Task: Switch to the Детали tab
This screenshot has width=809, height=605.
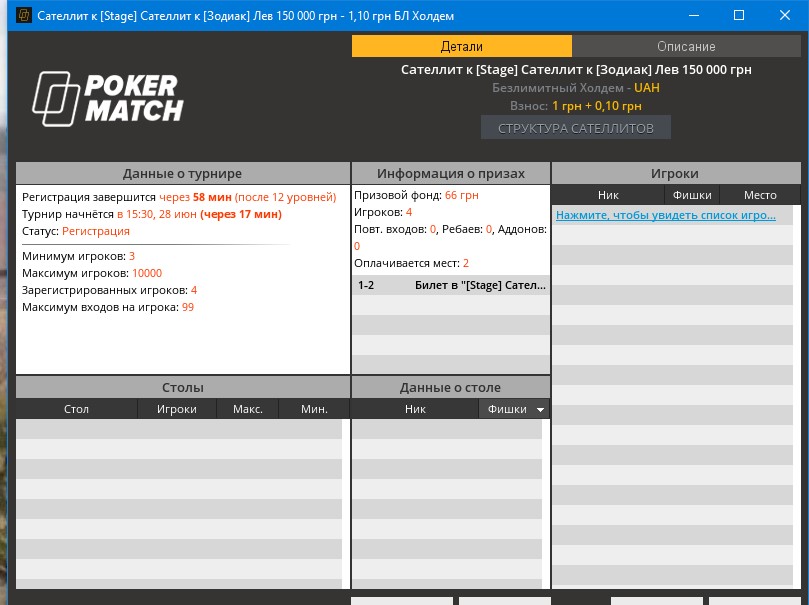Action: pos(462,46)
